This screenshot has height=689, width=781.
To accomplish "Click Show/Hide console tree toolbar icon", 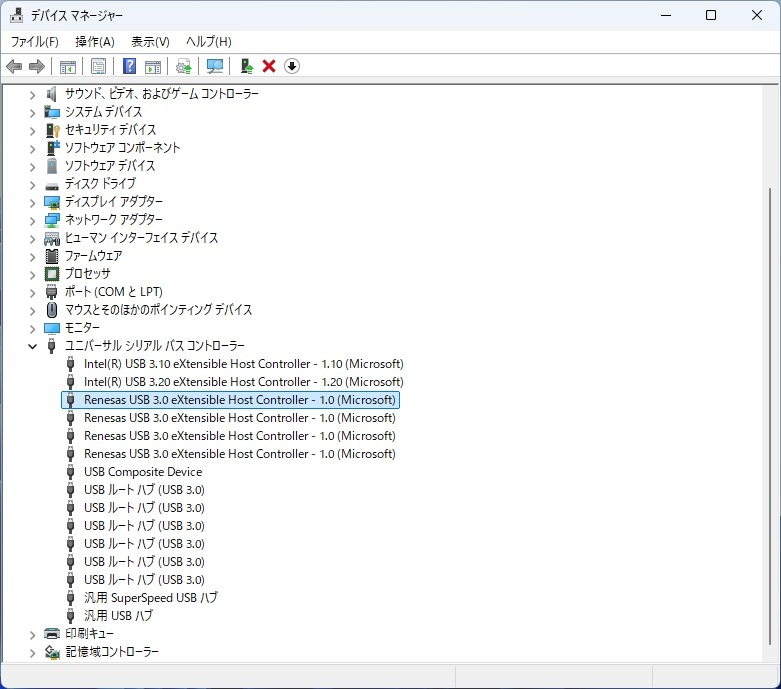I will (x=68, y=66).
